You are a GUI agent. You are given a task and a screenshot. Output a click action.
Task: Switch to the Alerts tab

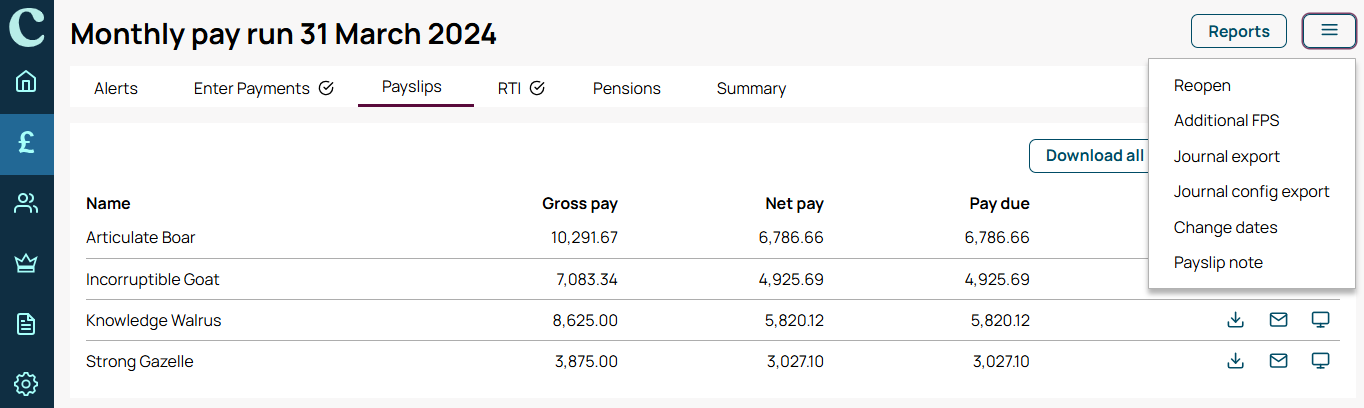coord(116,88)
